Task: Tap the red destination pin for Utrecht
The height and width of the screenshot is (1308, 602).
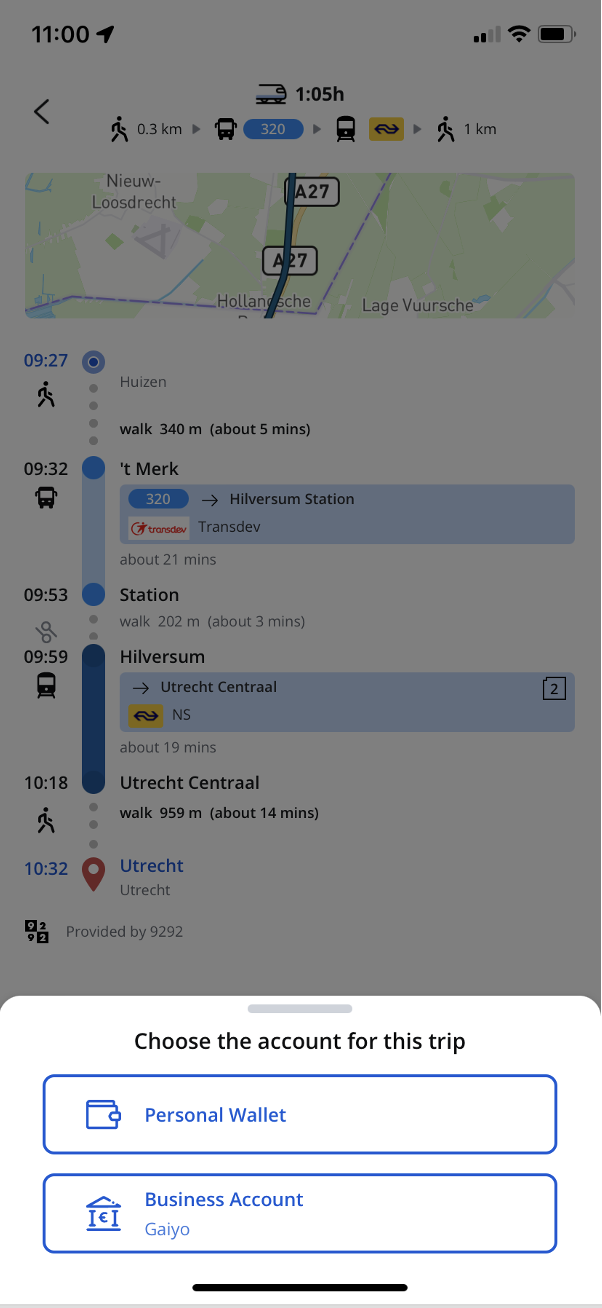Action: click(x=93, y=874)
